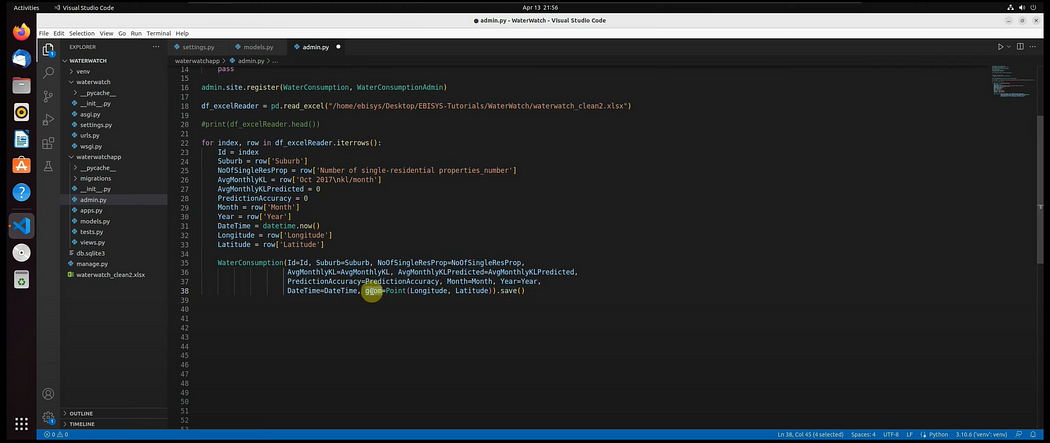Image resolution: width=1050 pixels, height=443 pixels.
Task: Expand the OUTLINE section
Action: (81, 414)
